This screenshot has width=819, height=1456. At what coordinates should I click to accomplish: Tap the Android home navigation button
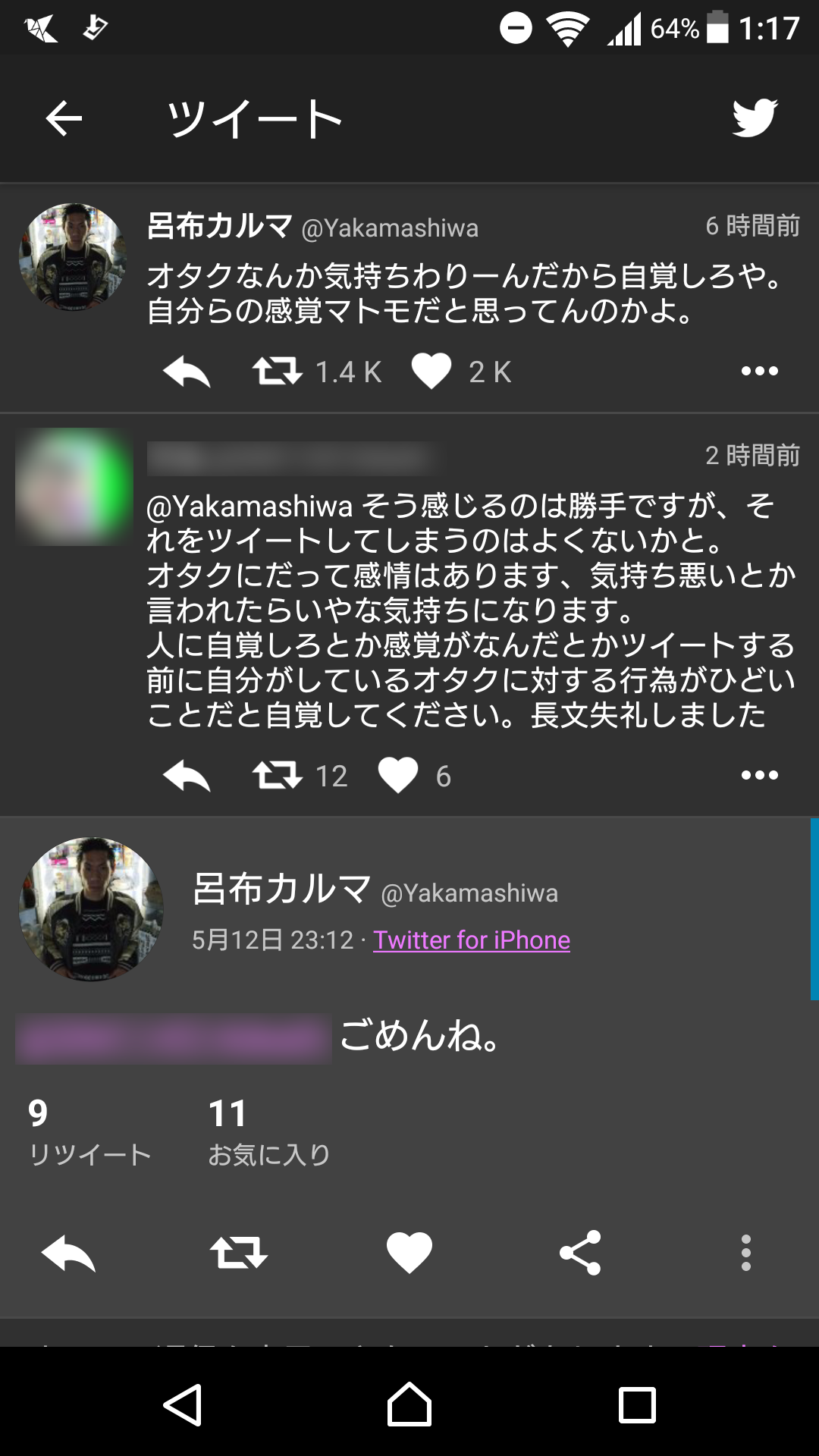[x=409, y=1404]
